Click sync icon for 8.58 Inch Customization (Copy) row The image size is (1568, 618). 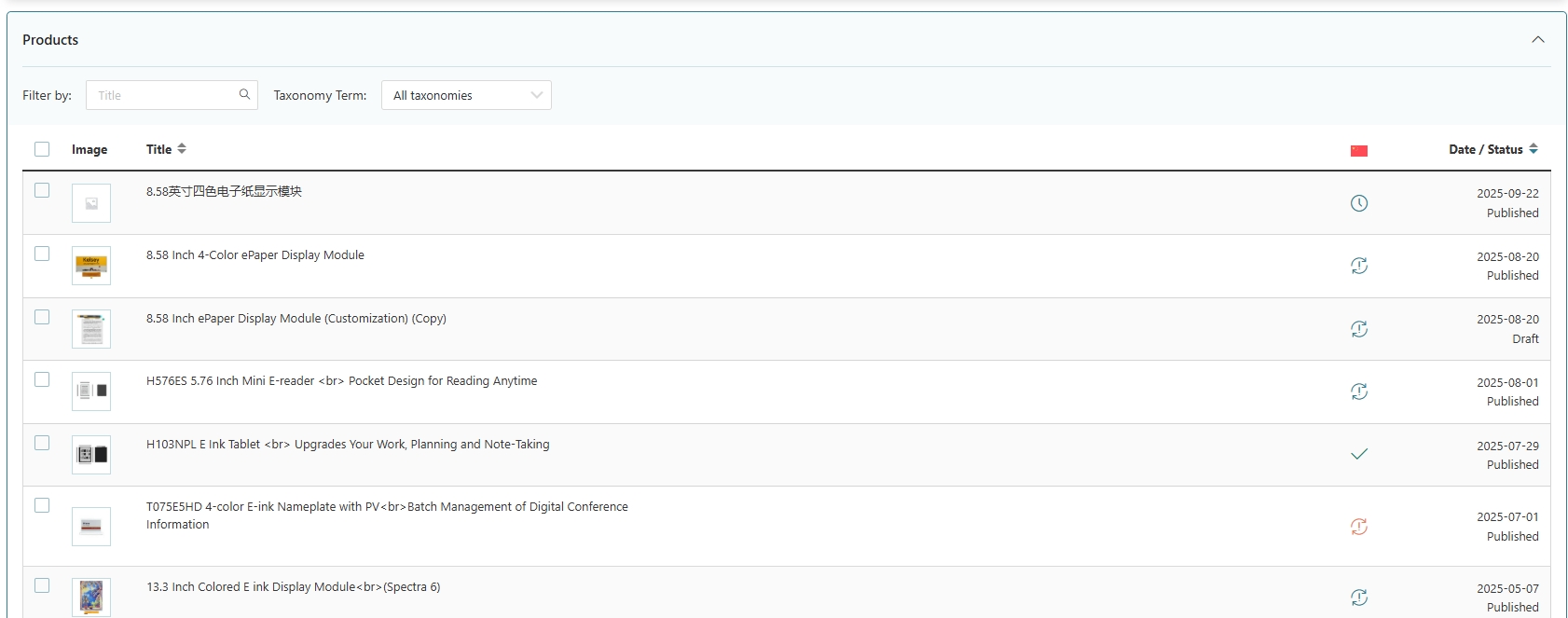pos(1358,329)
